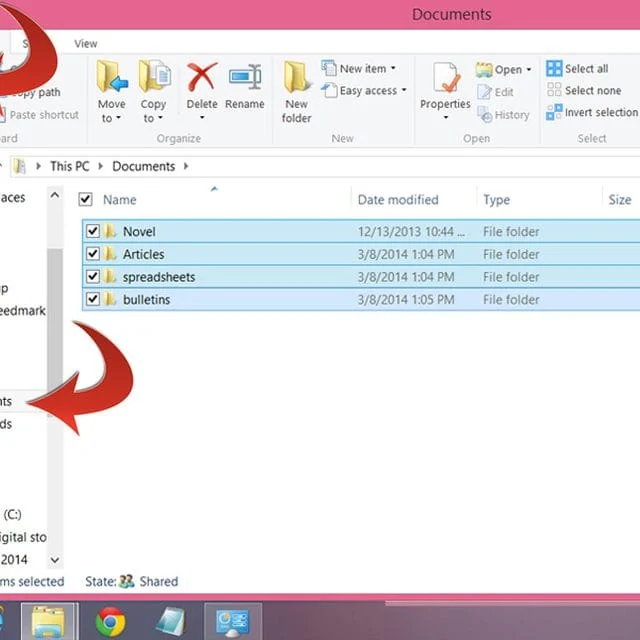The width and height of the screenshot is (640, 640).
Task: Click the Move to folder icon
Action: click(112, 76)
